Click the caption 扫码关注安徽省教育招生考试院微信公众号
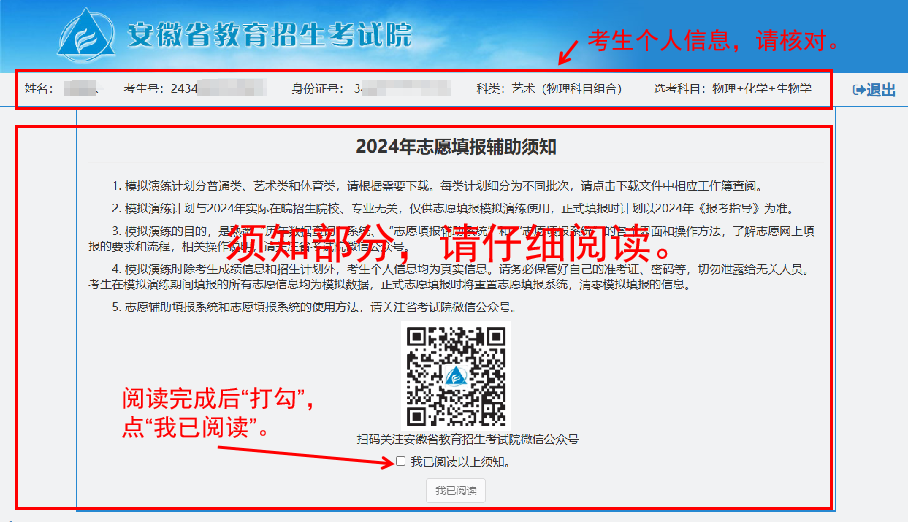The height and width of the screenshot is (523, 908). click(468, 440)
